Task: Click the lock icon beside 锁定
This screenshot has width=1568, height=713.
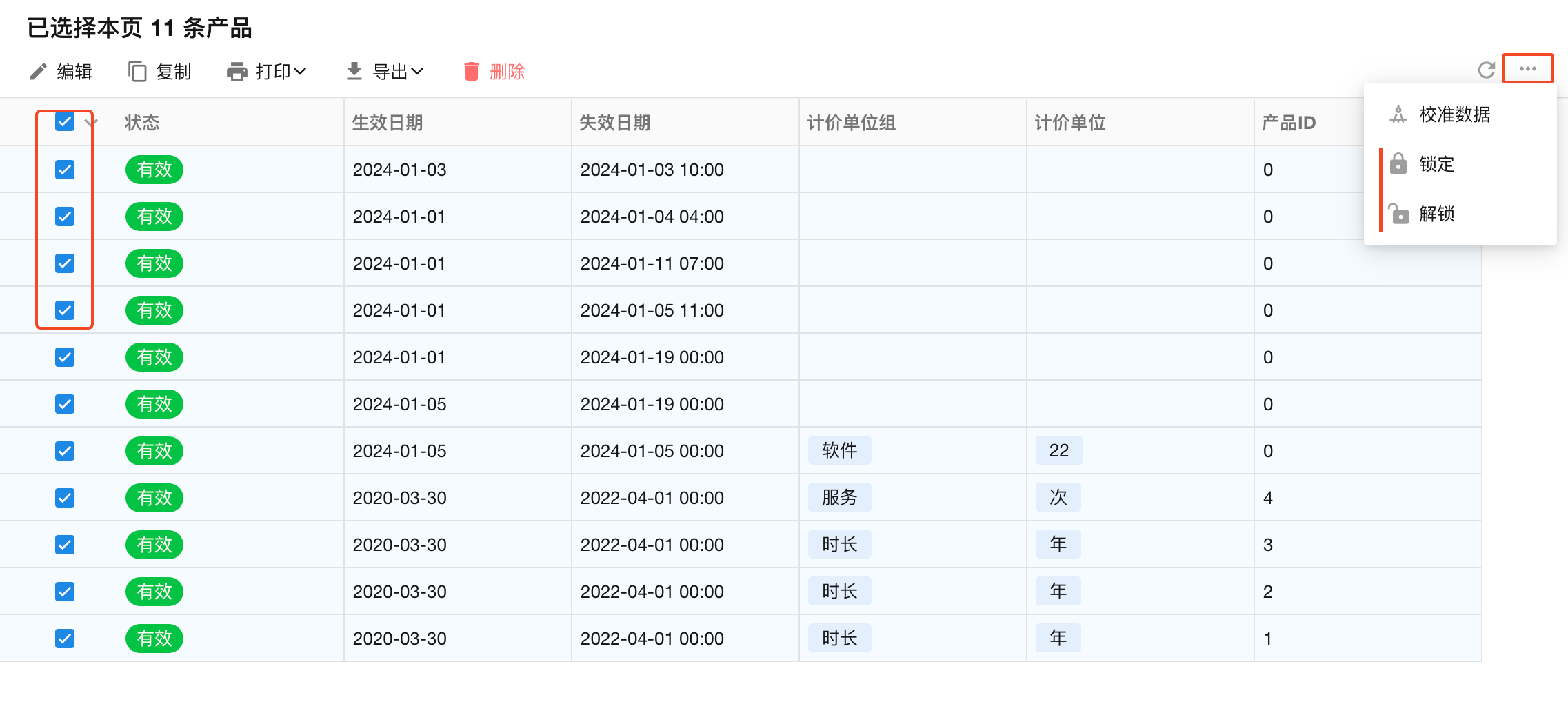Action: [1398, 164]
